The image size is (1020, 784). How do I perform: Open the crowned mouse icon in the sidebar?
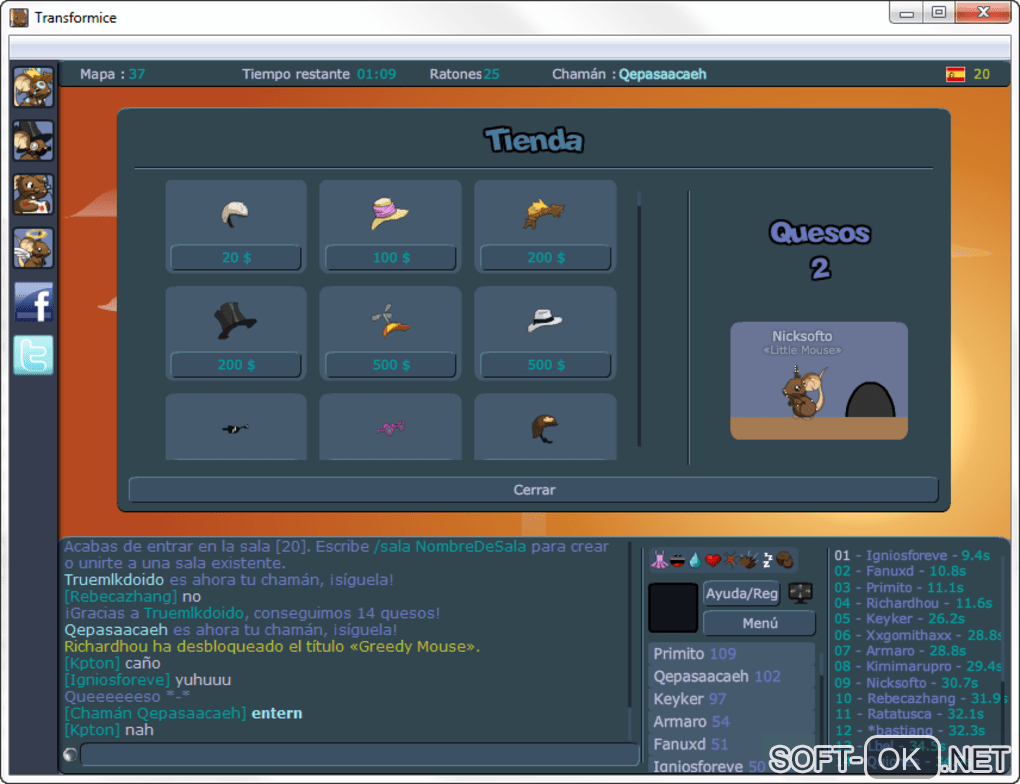click(33, 87)
